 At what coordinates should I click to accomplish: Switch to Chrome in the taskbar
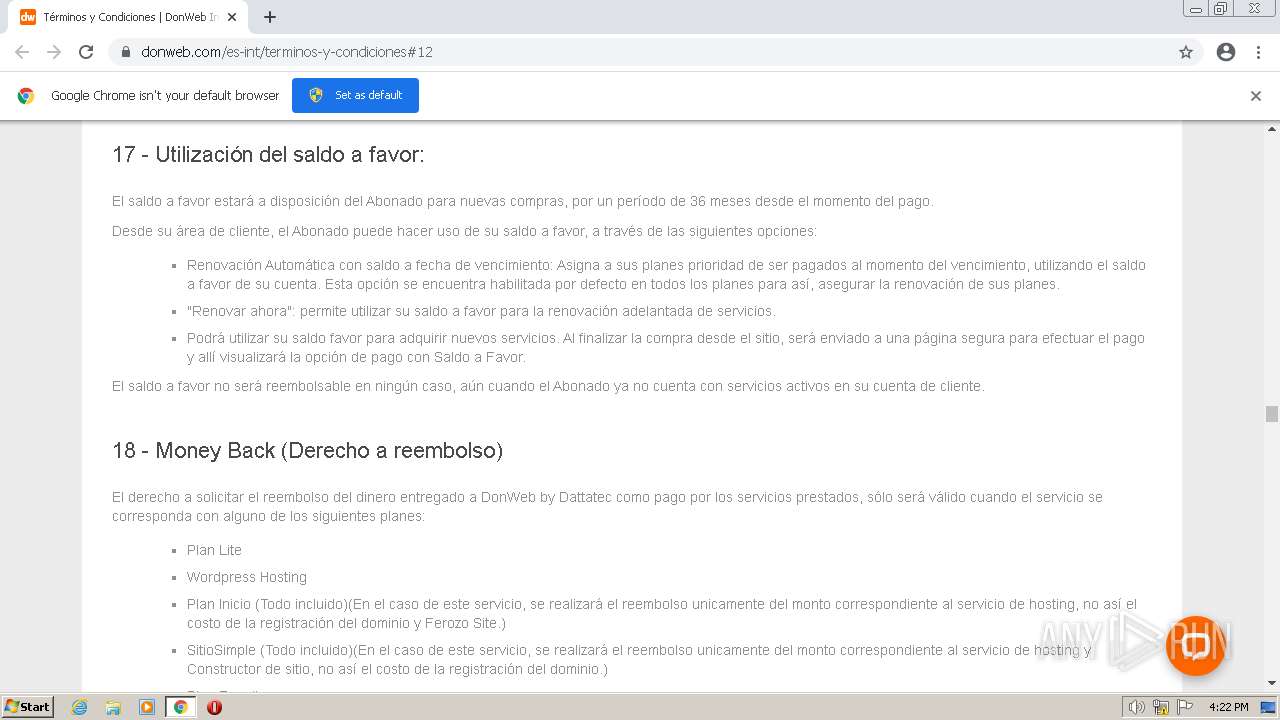tap(180, 707)
